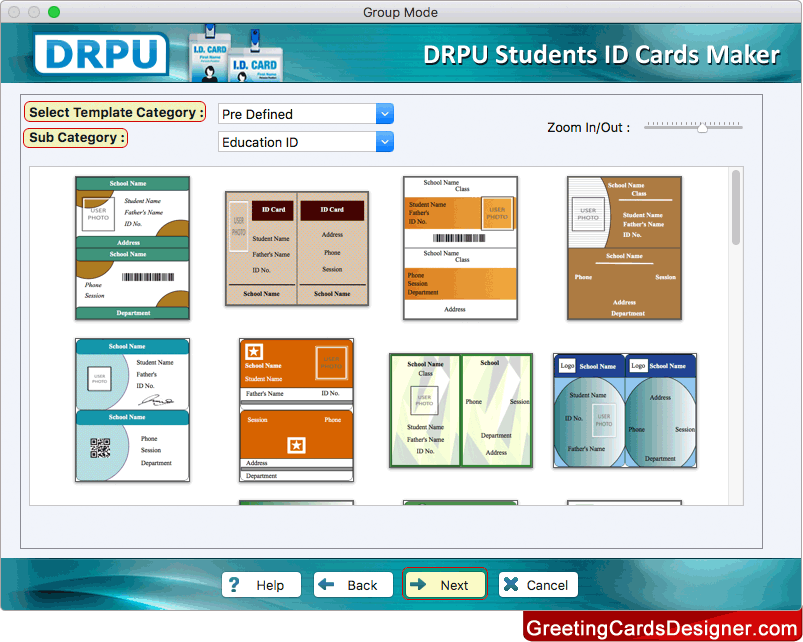Viewport: 803px width, 642px height.
Task: Cancel the Group Mode wizard
Action: click(538, 585)
